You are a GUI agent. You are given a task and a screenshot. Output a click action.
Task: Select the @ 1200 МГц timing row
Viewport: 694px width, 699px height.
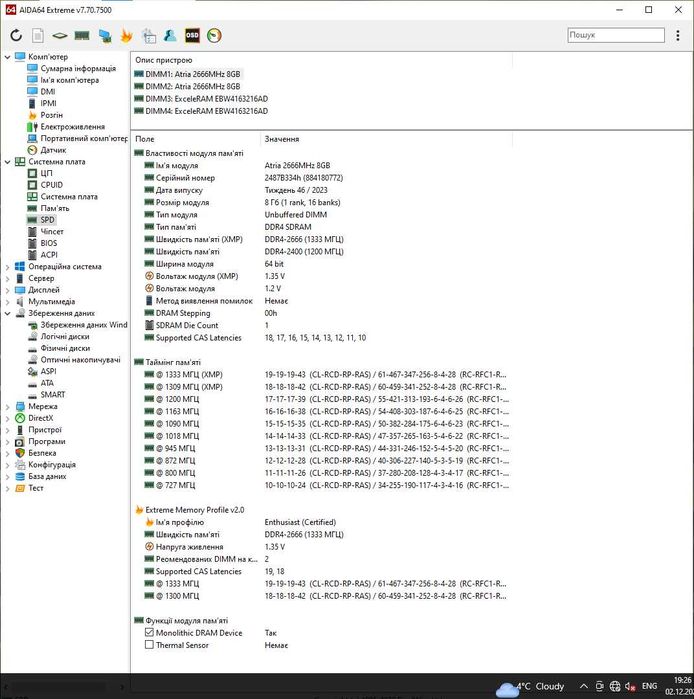[321, 399]
